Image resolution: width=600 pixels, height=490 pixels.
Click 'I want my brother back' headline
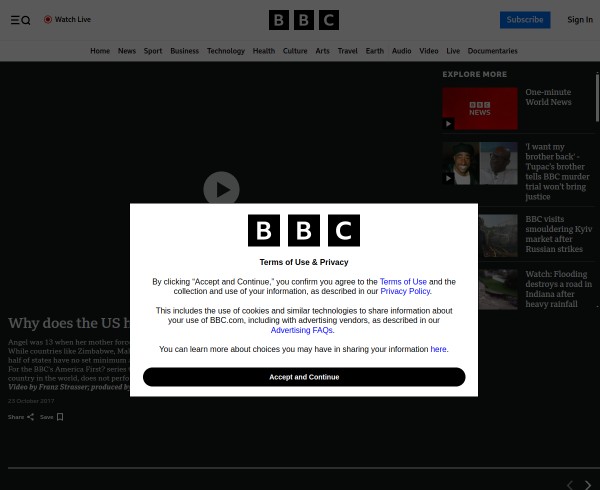click(557, 172)
